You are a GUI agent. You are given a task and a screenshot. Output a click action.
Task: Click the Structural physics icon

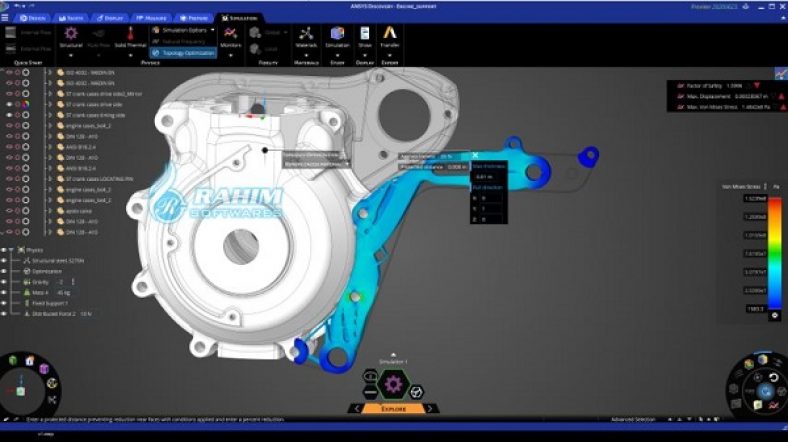(71, 34)
